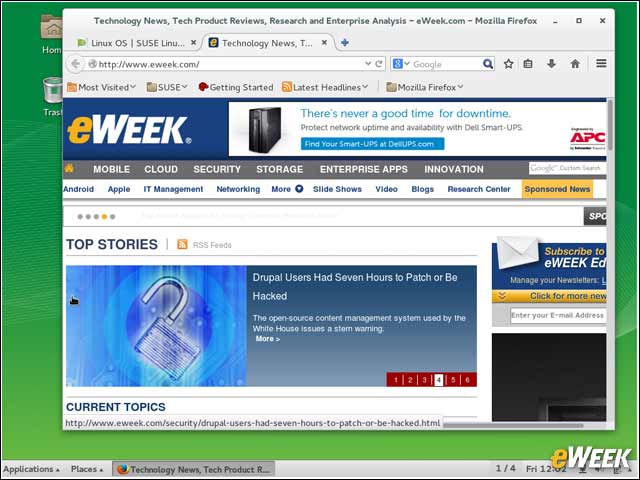Viewport: 640px width, 480px height.
Task: Reload the page with the refresh icon
Action: [379, 64]
